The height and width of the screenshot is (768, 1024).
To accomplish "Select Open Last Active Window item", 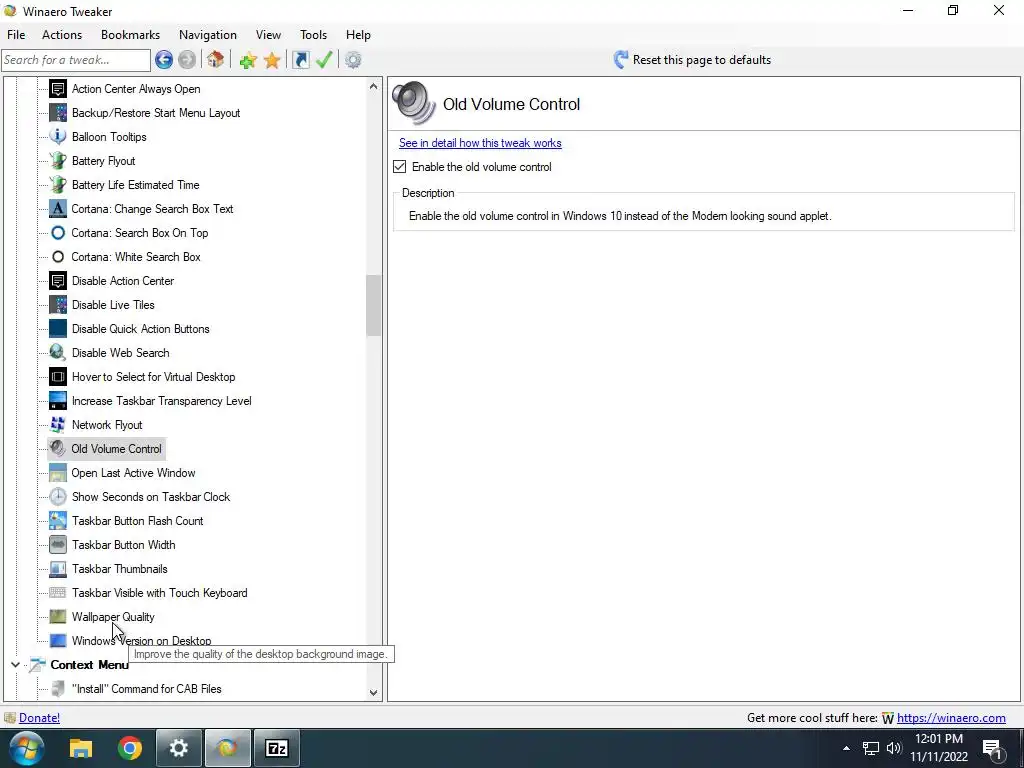I will click(133, 473).
